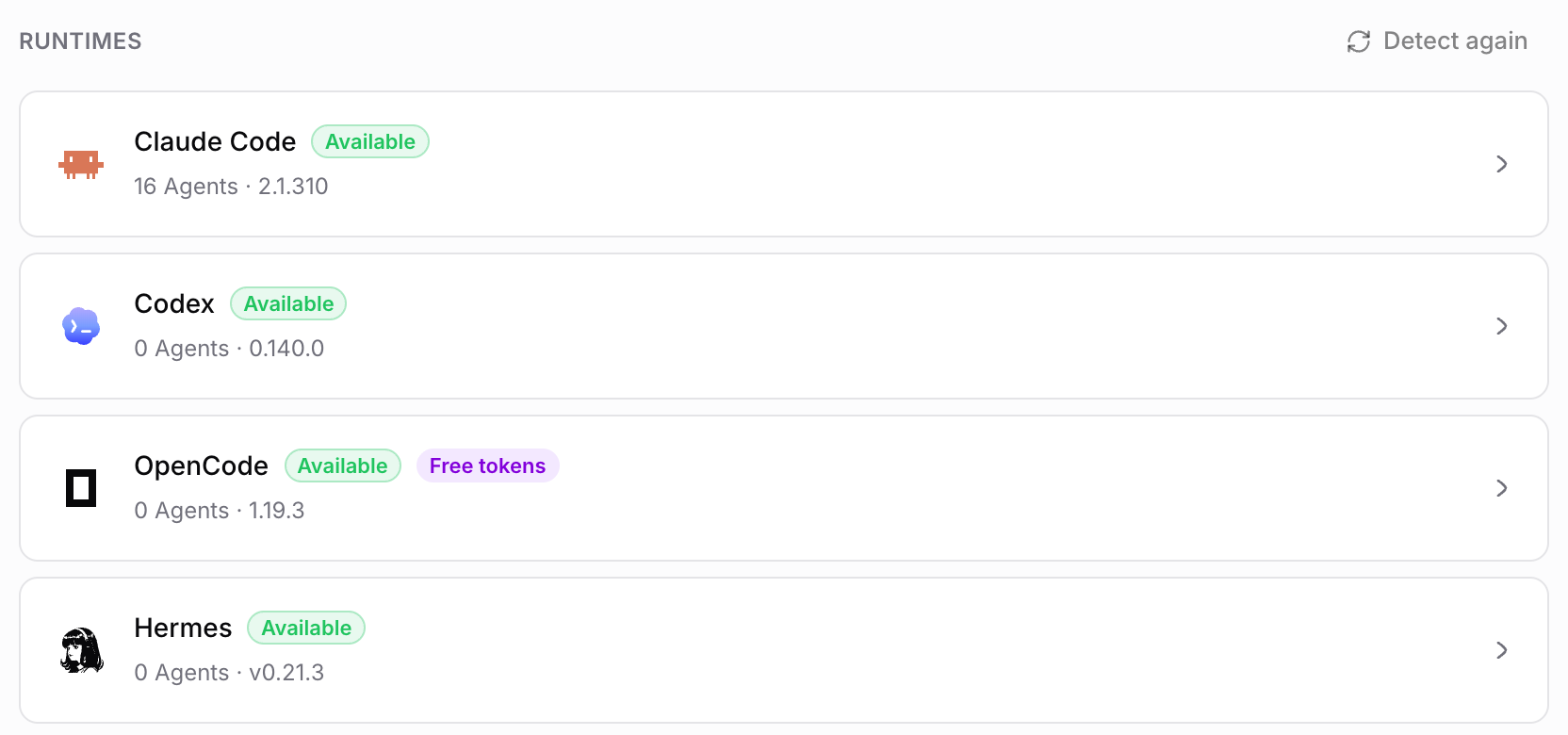Click the Available badge next to Claude Code
1568x735 pixels.
(x=370, y=141)
